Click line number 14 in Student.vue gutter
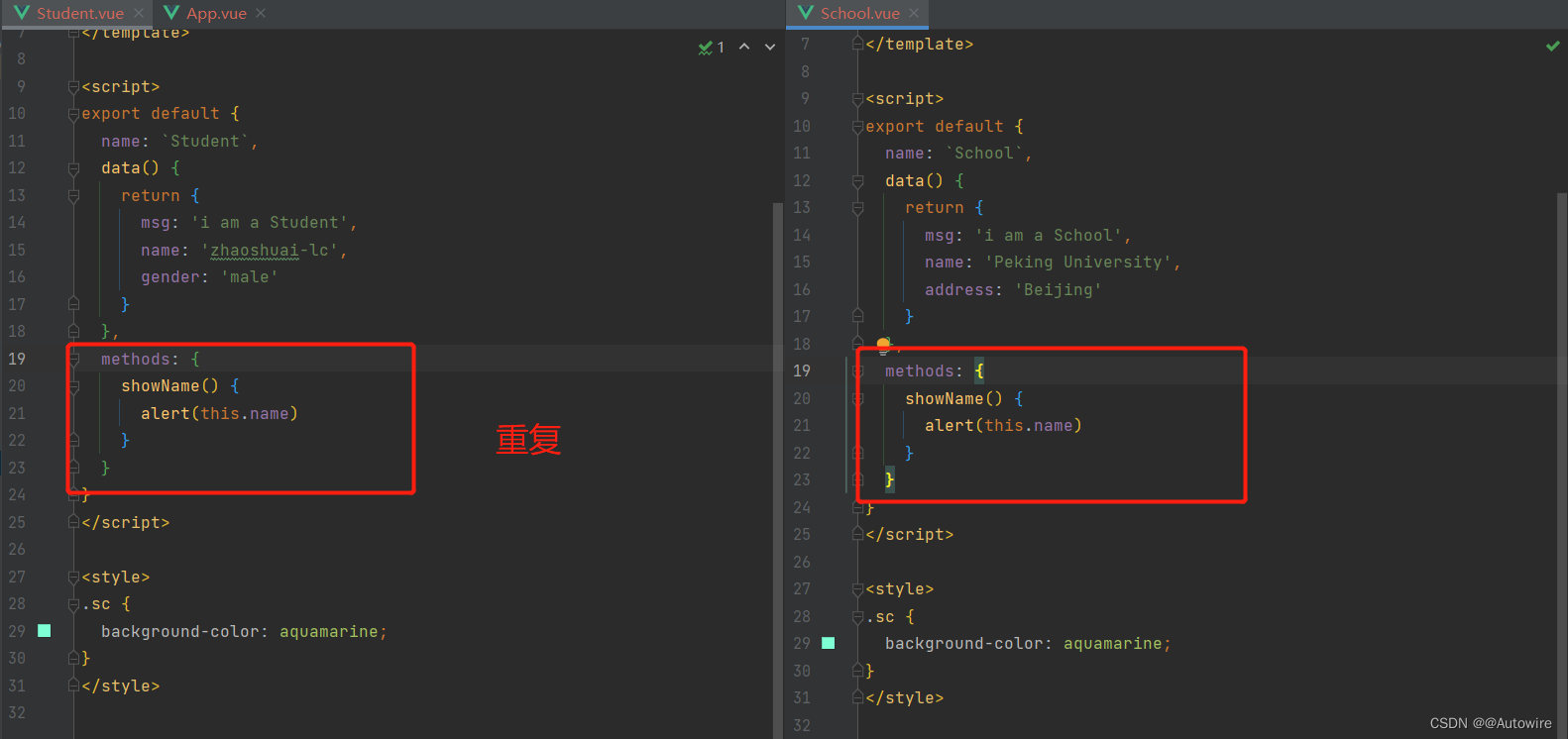Screen dimensions: 1568x739 pos(17,223)
